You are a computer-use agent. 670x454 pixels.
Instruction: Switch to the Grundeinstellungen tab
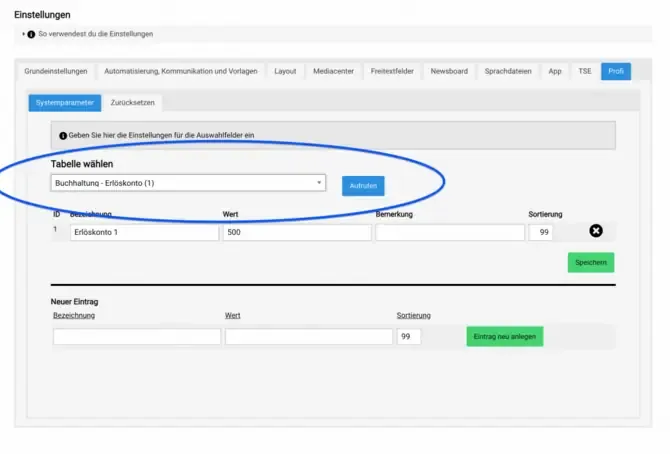click(56, 71)
